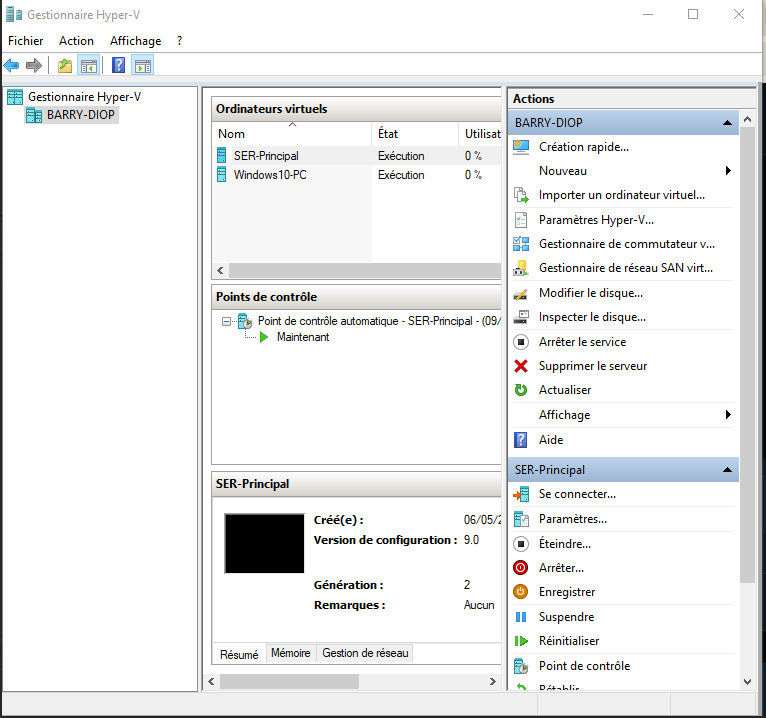Click the SER-Principal black thumbnail preview
766x718 pixels.
(264, 543)
